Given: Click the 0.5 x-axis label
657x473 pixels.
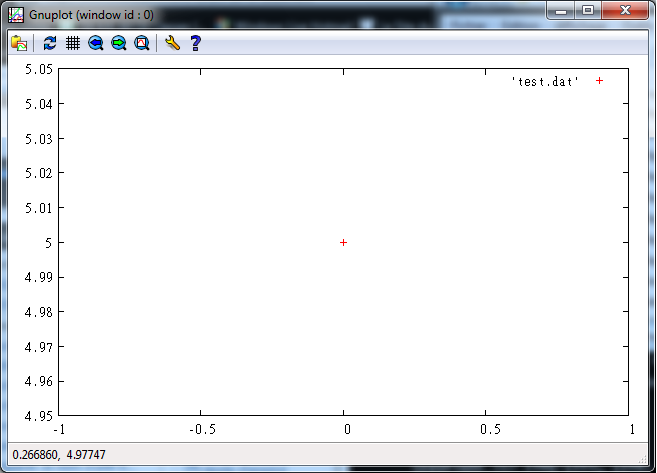Looking at the screenshot, I should (490, 429).
